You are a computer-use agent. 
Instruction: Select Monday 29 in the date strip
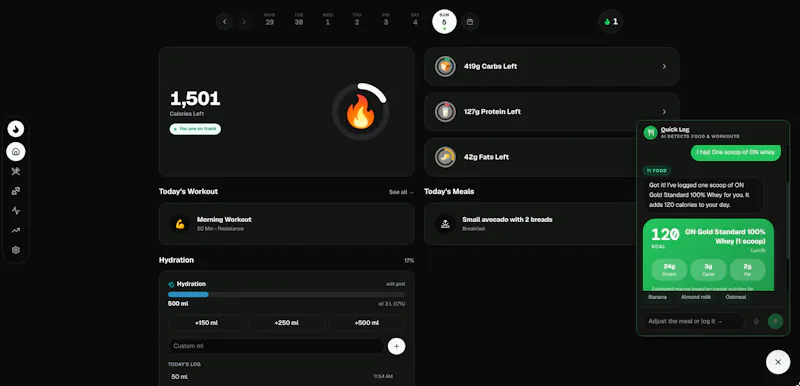tap(269, 19)
